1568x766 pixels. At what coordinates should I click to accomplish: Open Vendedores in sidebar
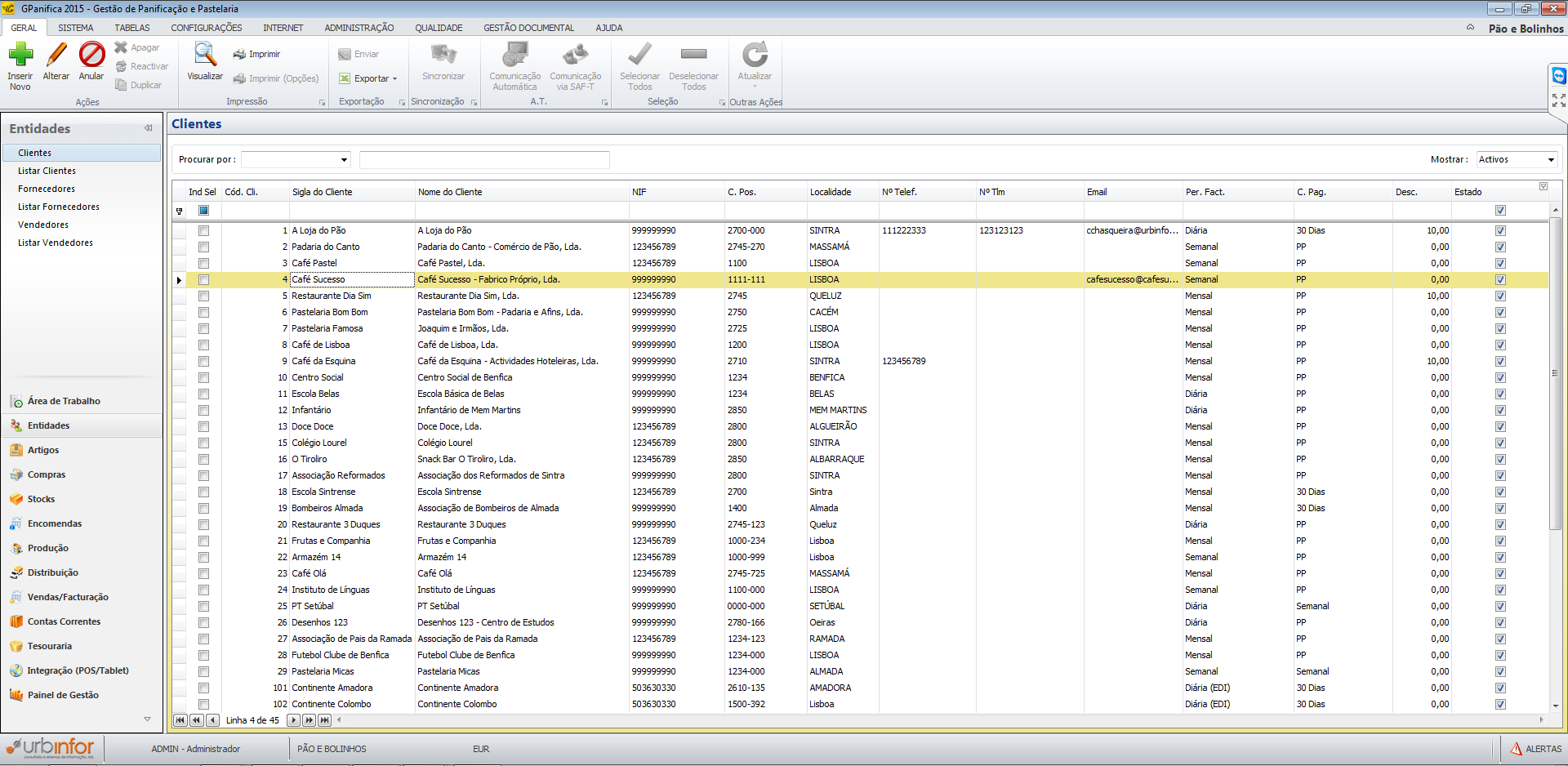[x=43, y=225]
